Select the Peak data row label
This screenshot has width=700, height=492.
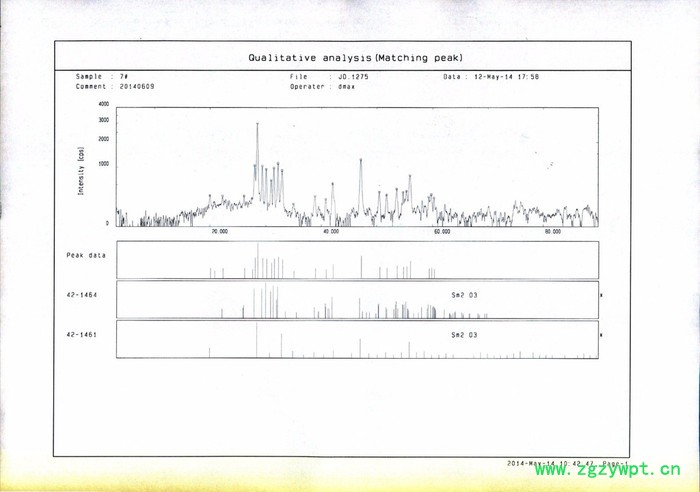86,255
